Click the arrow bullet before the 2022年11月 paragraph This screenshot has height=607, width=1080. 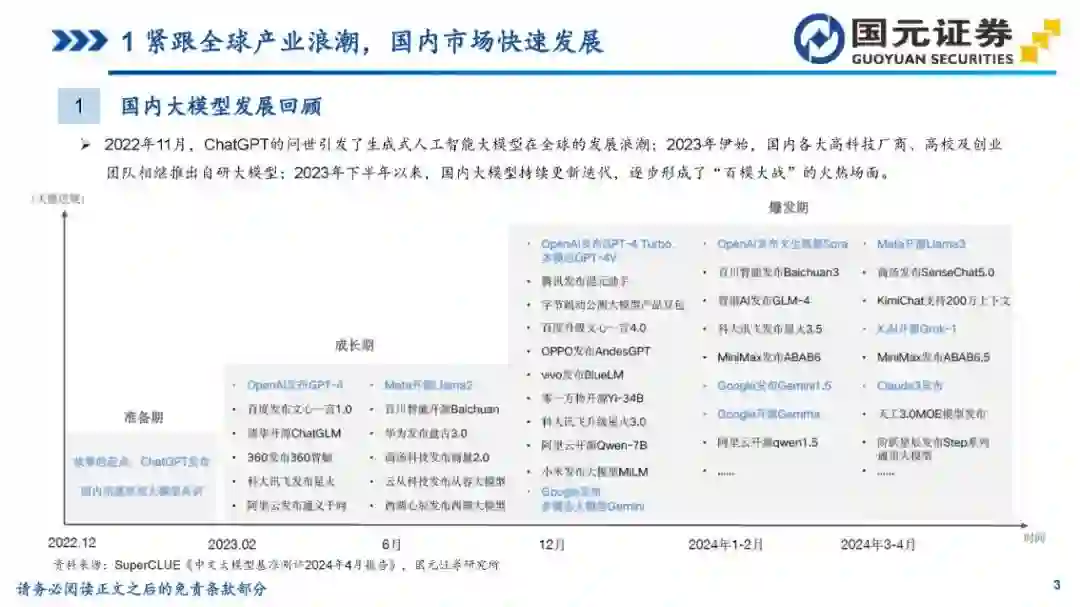(x=85, y=145)
